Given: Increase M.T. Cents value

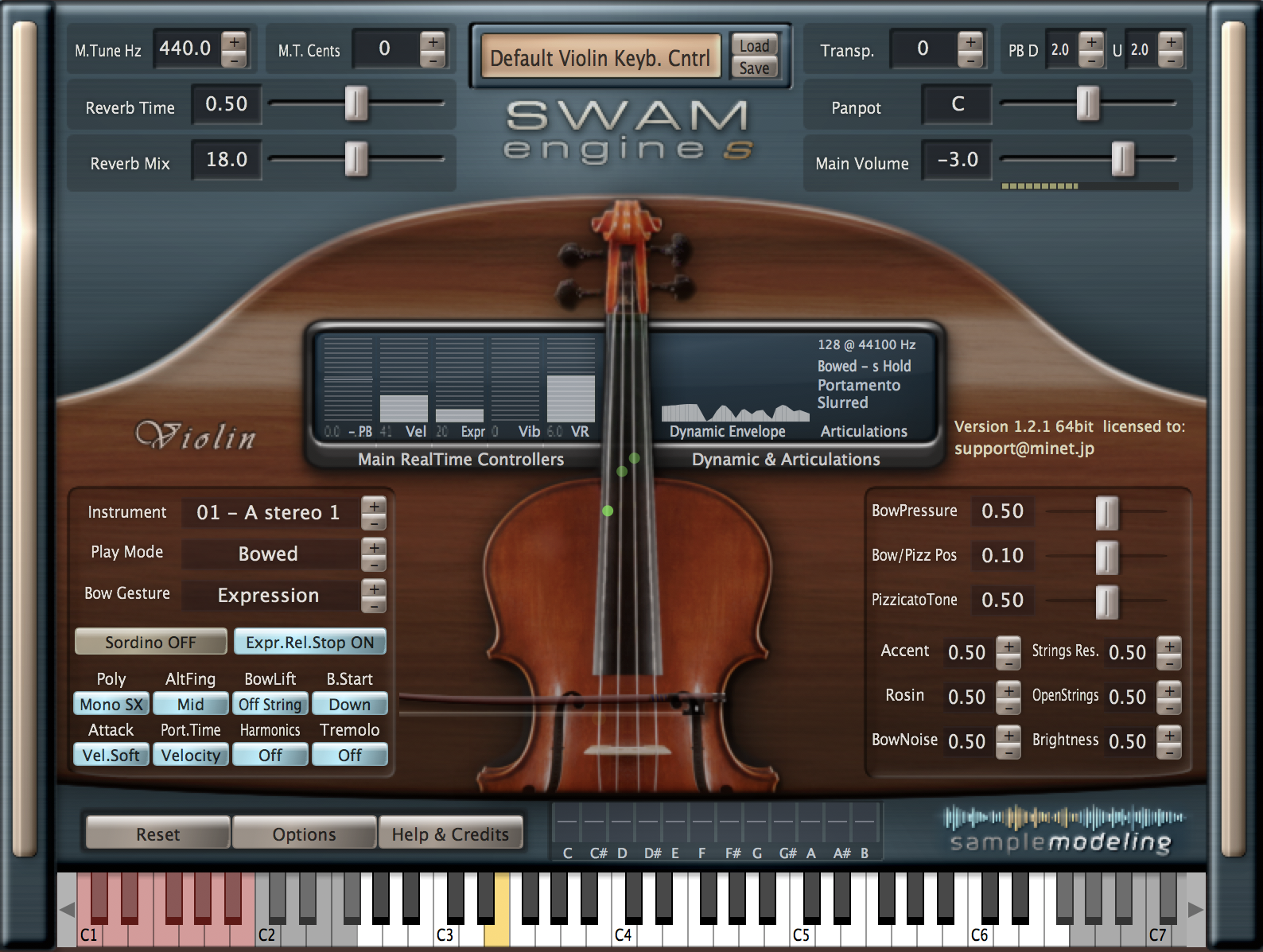Looking at the screenshot, I should pos(433,41).
